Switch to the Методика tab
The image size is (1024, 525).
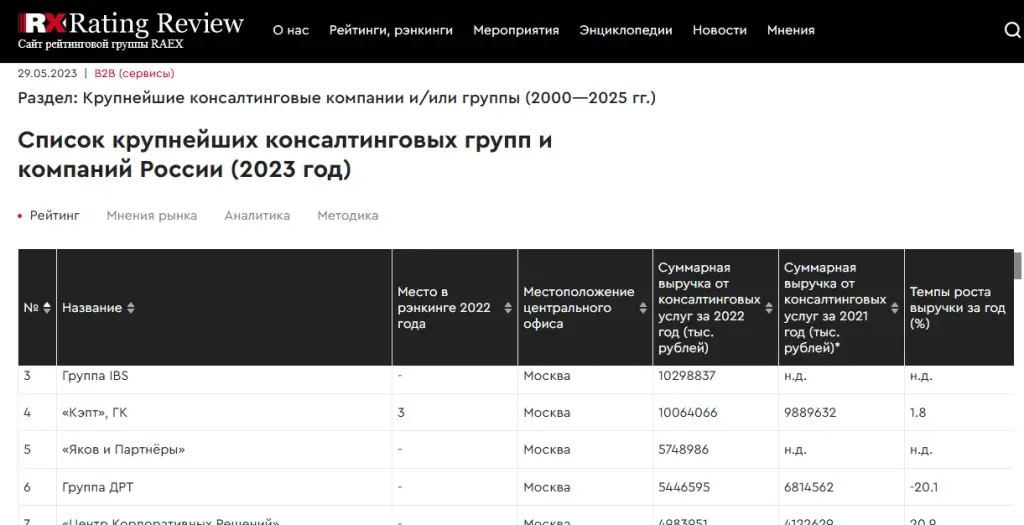[x=347, y=215]
